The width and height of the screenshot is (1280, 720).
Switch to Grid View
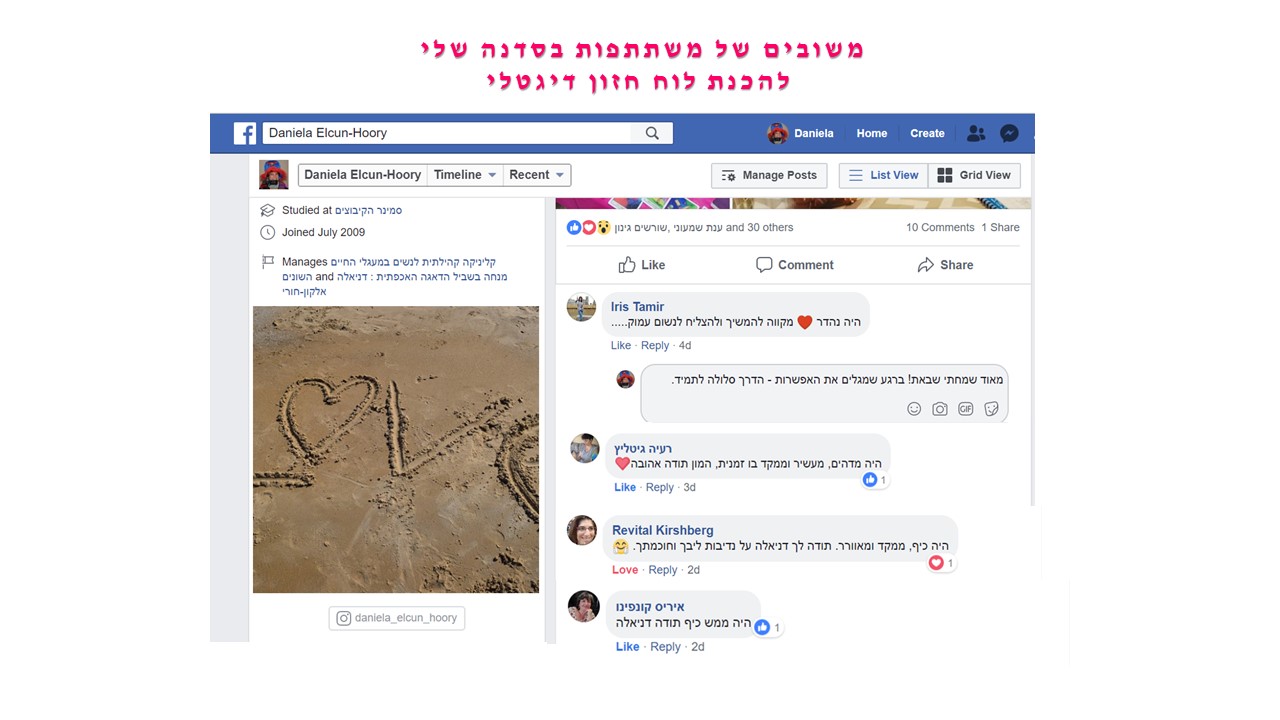pyautogui.click(x=974, y=175)
